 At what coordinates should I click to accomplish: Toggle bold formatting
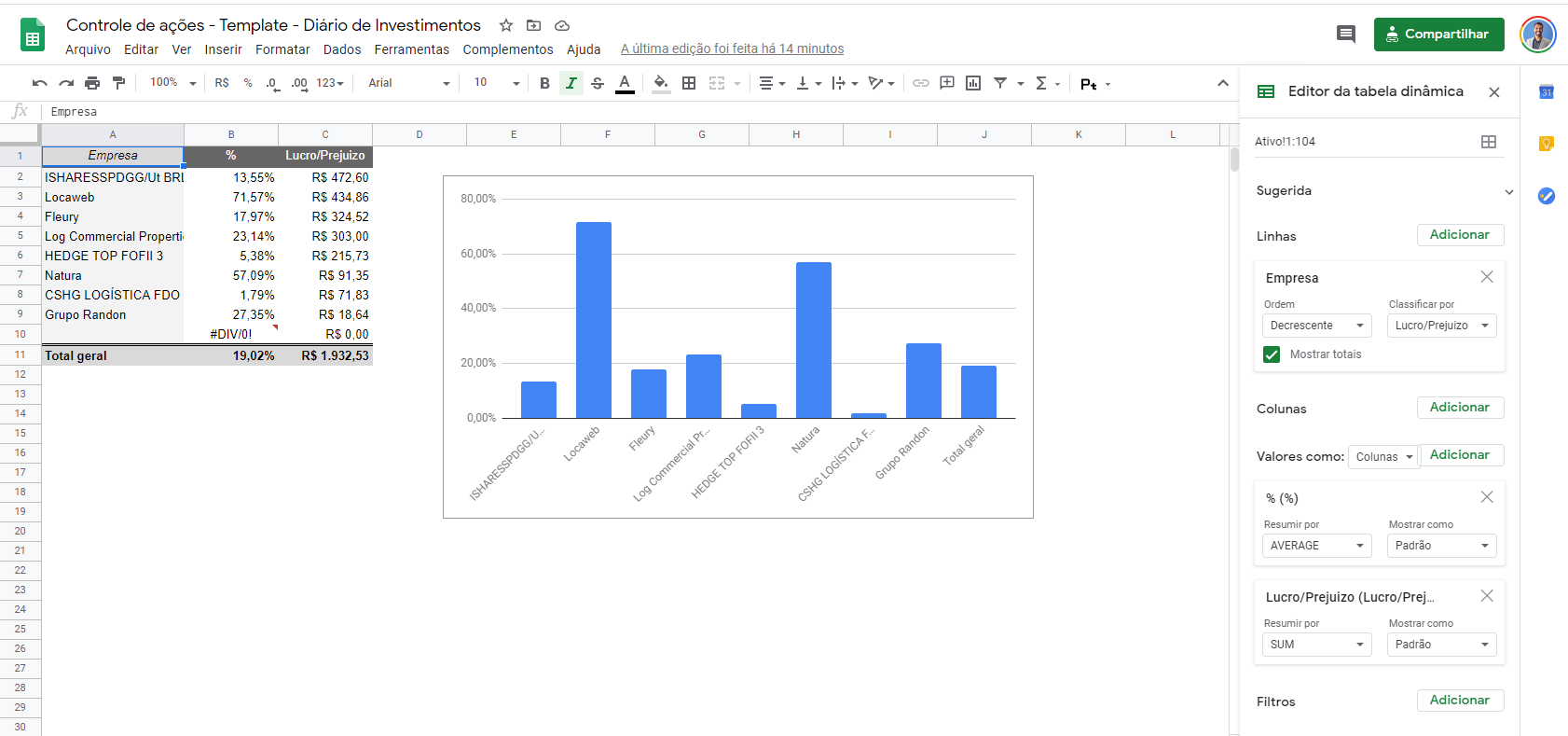[x=545, y=83]
